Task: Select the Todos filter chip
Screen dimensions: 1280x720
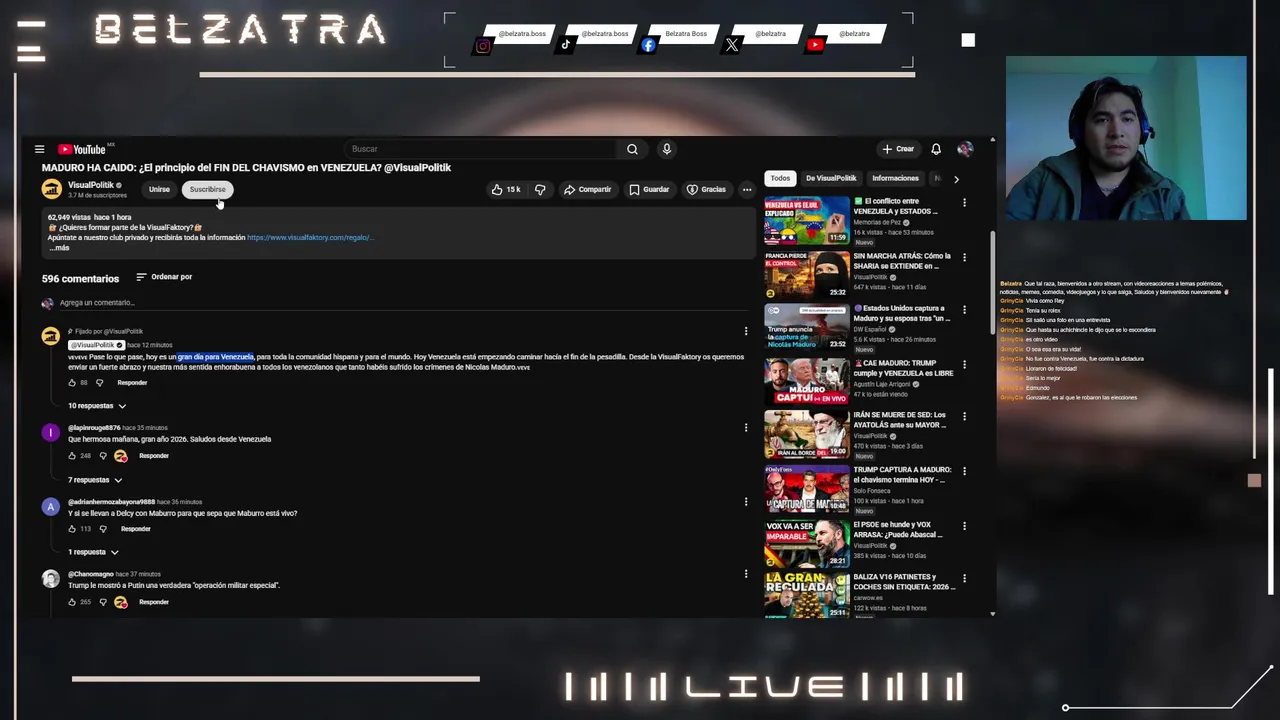Action: pos(780,178)
